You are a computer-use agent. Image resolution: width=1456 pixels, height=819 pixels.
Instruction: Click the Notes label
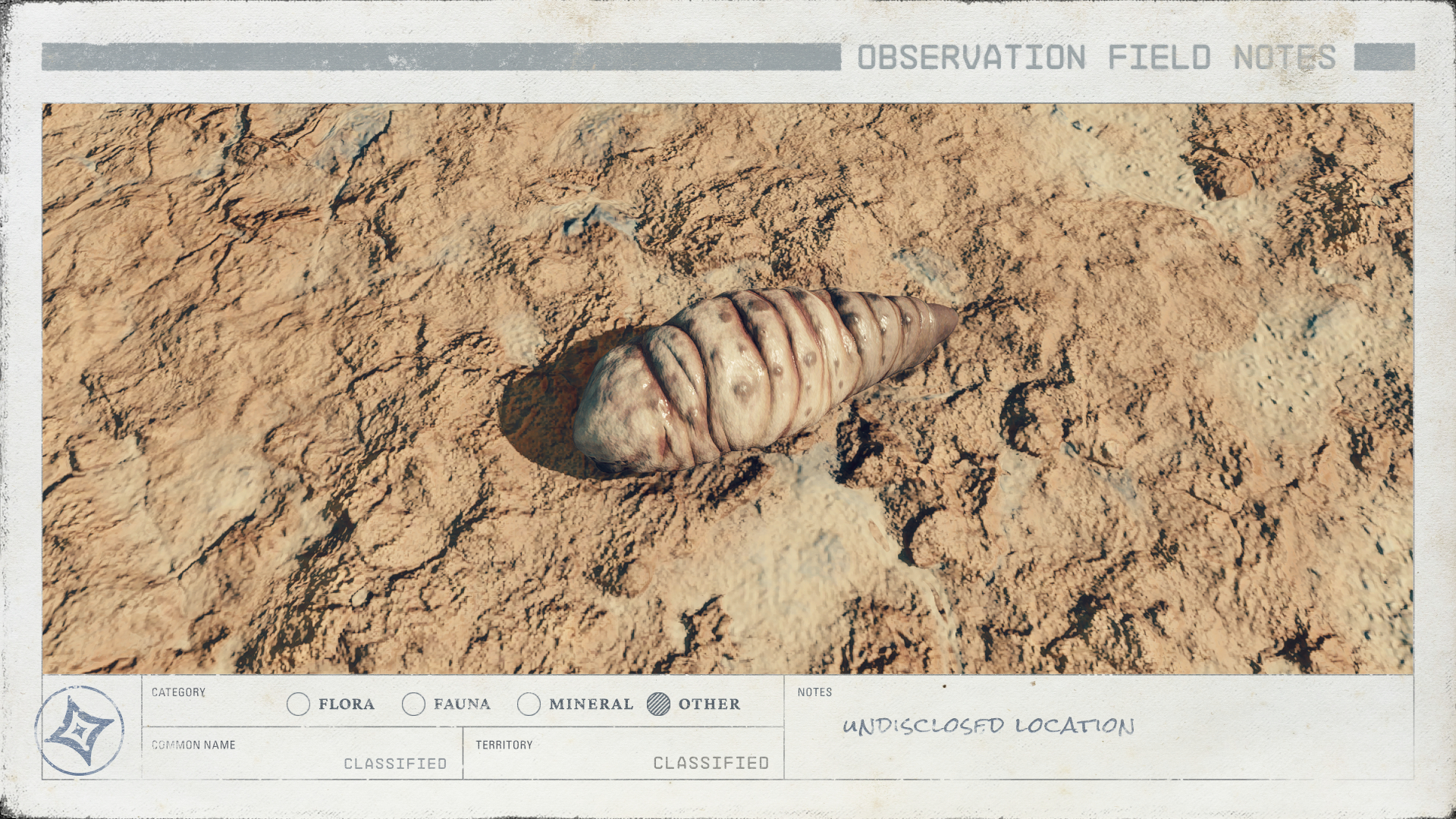point(814,692)
